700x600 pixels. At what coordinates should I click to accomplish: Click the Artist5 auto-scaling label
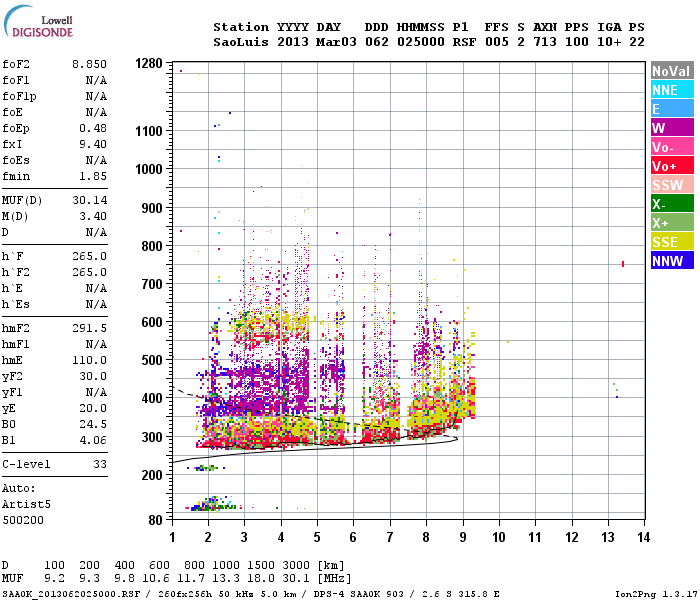point(26,504)
